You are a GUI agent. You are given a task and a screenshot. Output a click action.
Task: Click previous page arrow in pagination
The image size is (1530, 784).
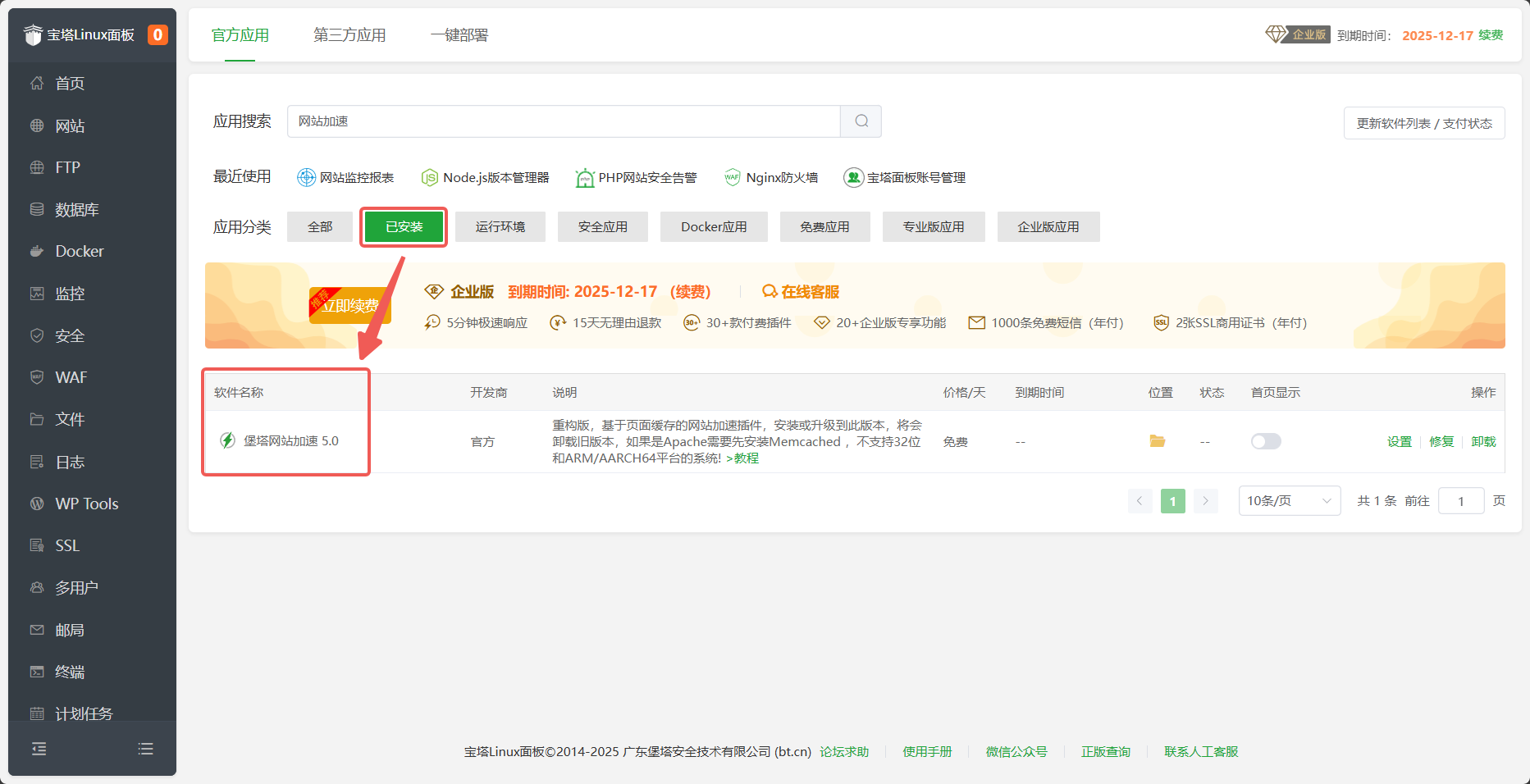1140,501
